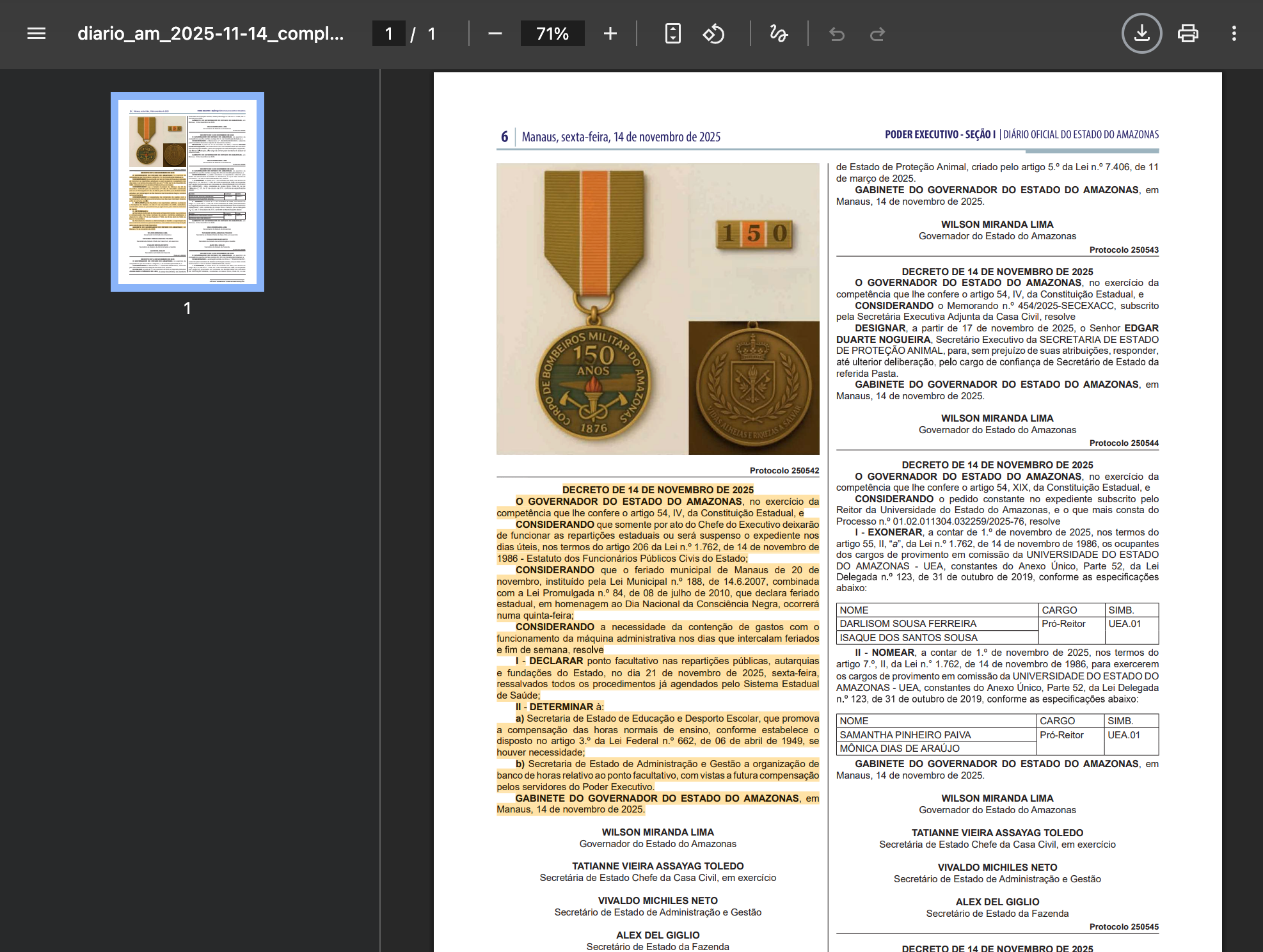Viewport: 1263px width, 952px height.
Task: Click the undo arrow icon
Action: 836,33
